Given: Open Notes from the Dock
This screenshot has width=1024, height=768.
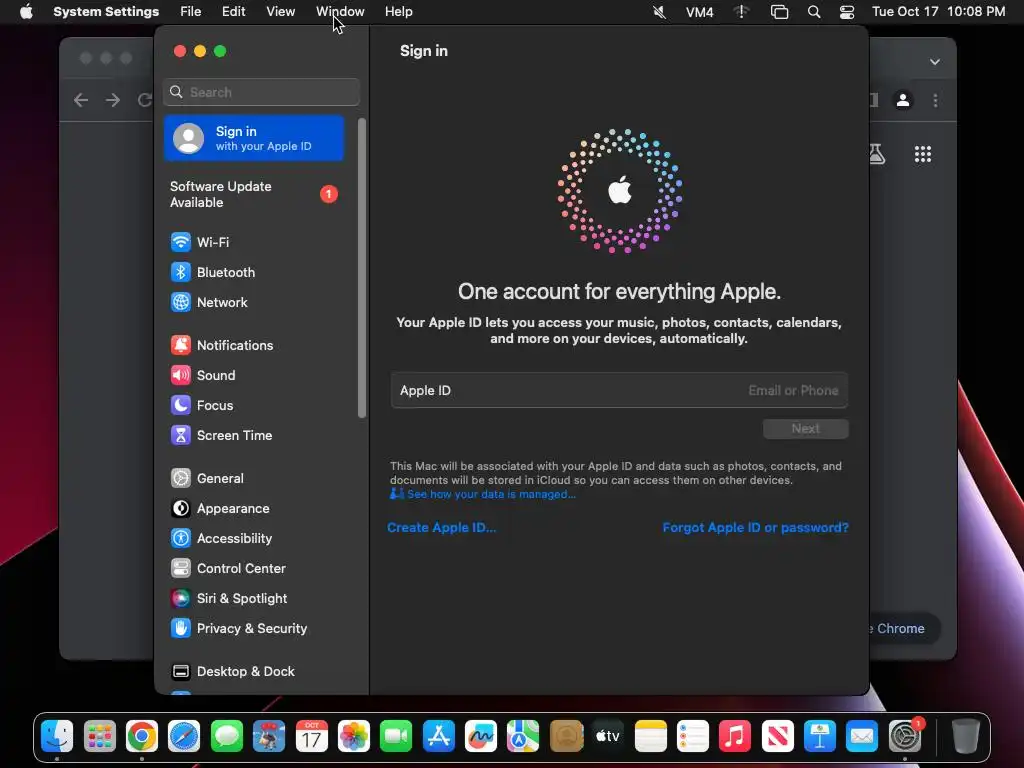Looking at the screenshot, I should [650, 737].
